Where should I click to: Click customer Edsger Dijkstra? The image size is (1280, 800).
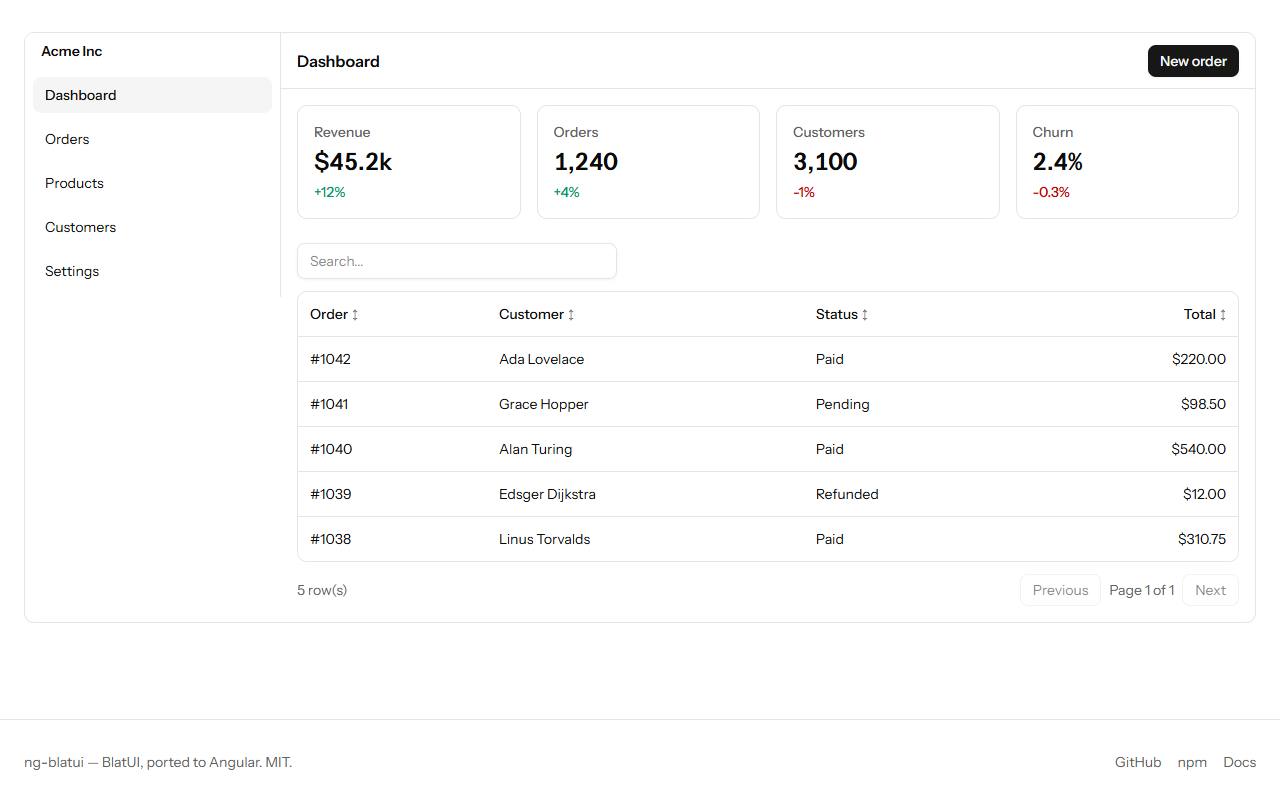[x=547, y=494]
